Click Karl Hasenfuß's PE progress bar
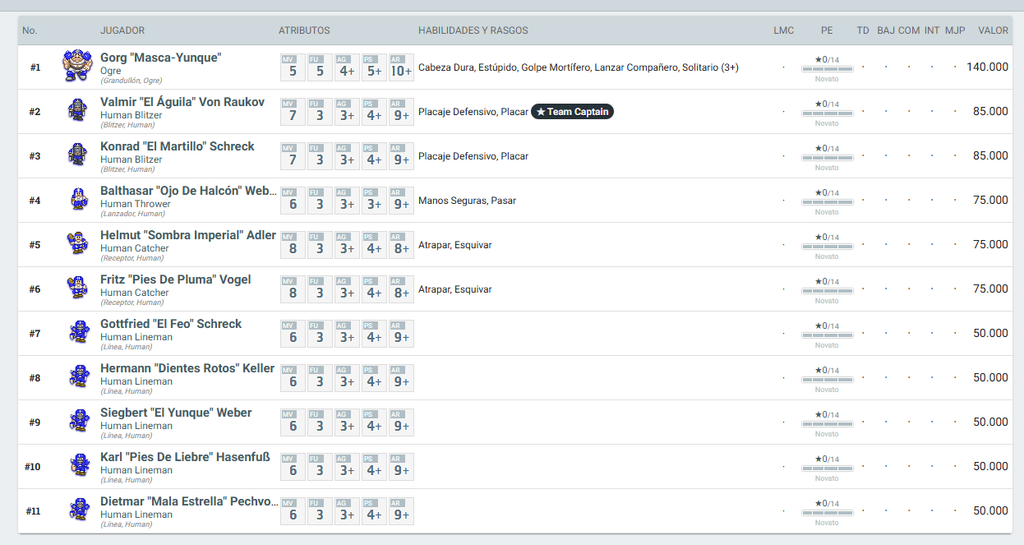The height and width of the screenshot is (545, 1024). click(827, 468)
